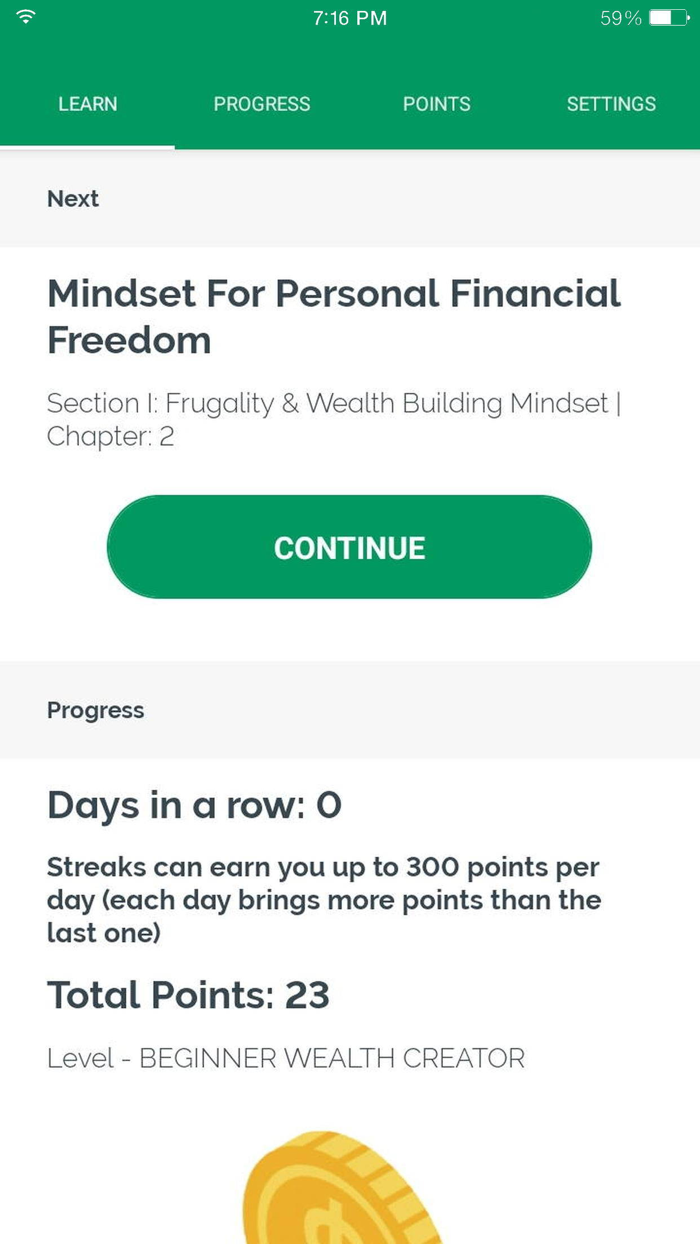
Task: Tap the Section I: Frugality & Wealth Building subtitle
Action: tap(333, 403)
